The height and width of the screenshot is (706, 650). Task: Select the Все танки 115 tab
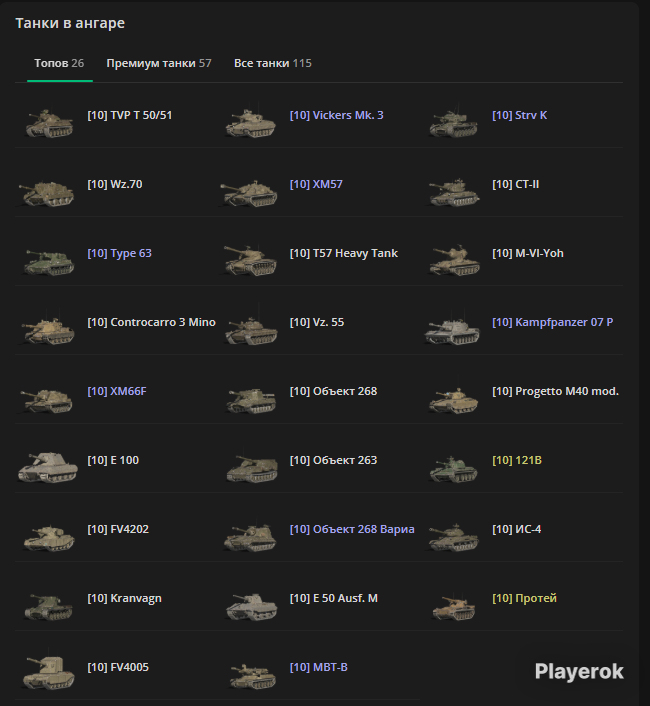coord(273,63)
